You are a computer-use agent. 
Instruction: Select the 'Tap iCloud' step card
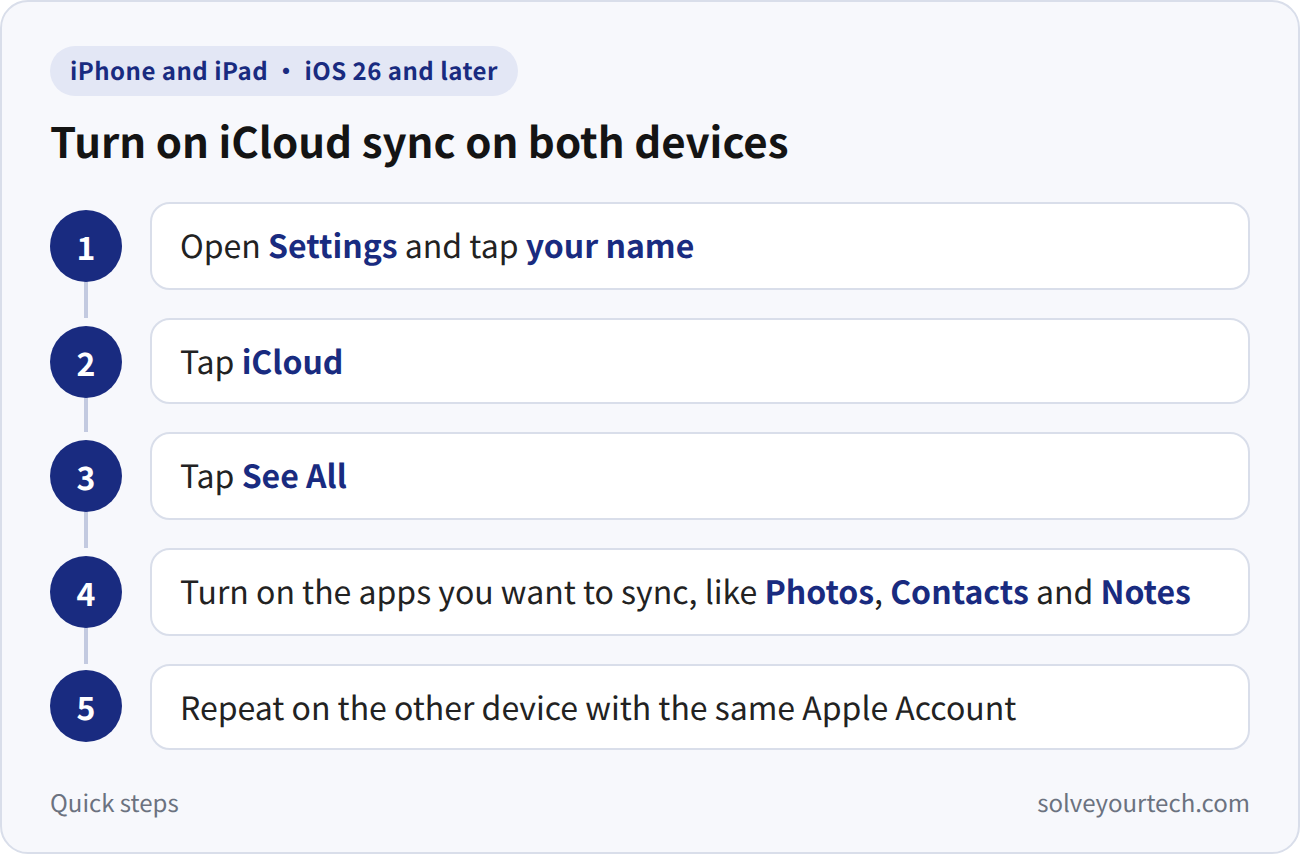click(700, 361)
